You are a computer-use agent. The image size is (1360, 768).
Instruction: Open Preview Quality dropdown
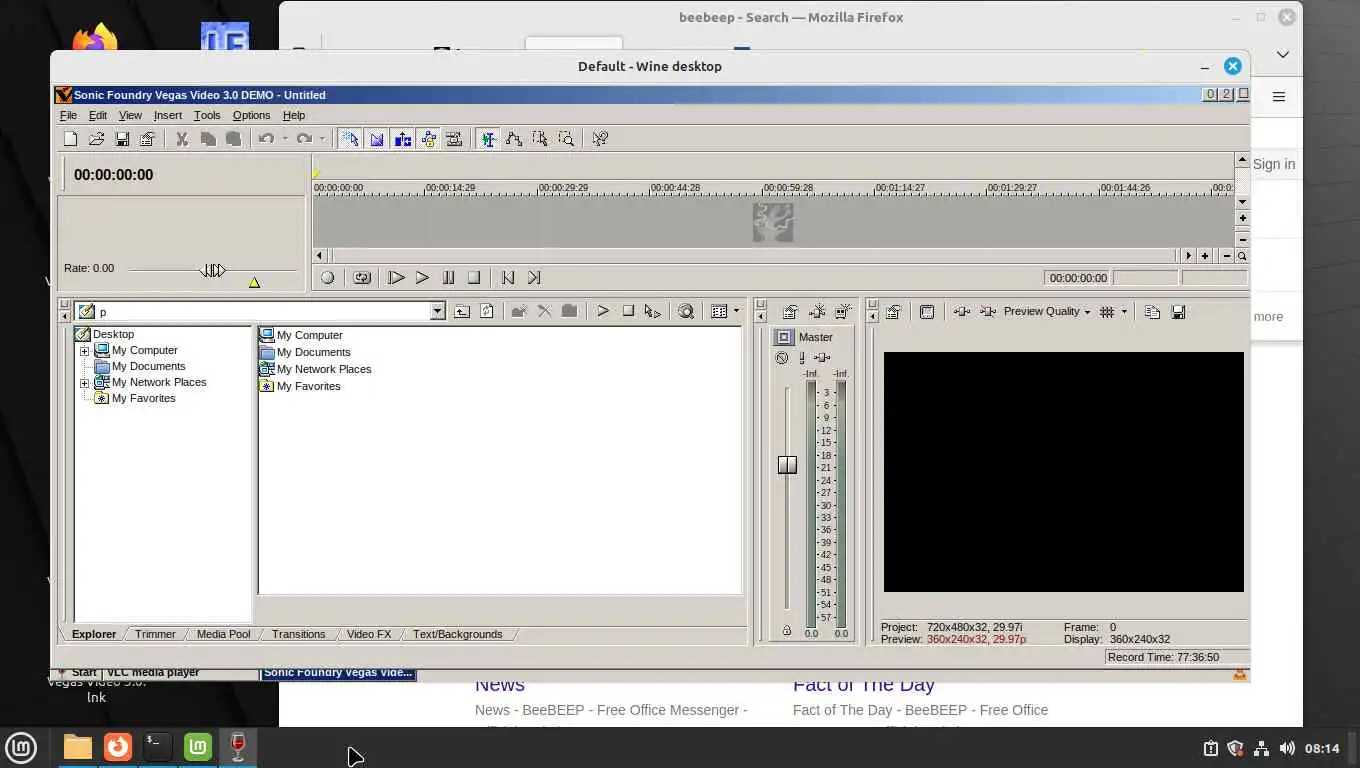tap(1047, 312)
